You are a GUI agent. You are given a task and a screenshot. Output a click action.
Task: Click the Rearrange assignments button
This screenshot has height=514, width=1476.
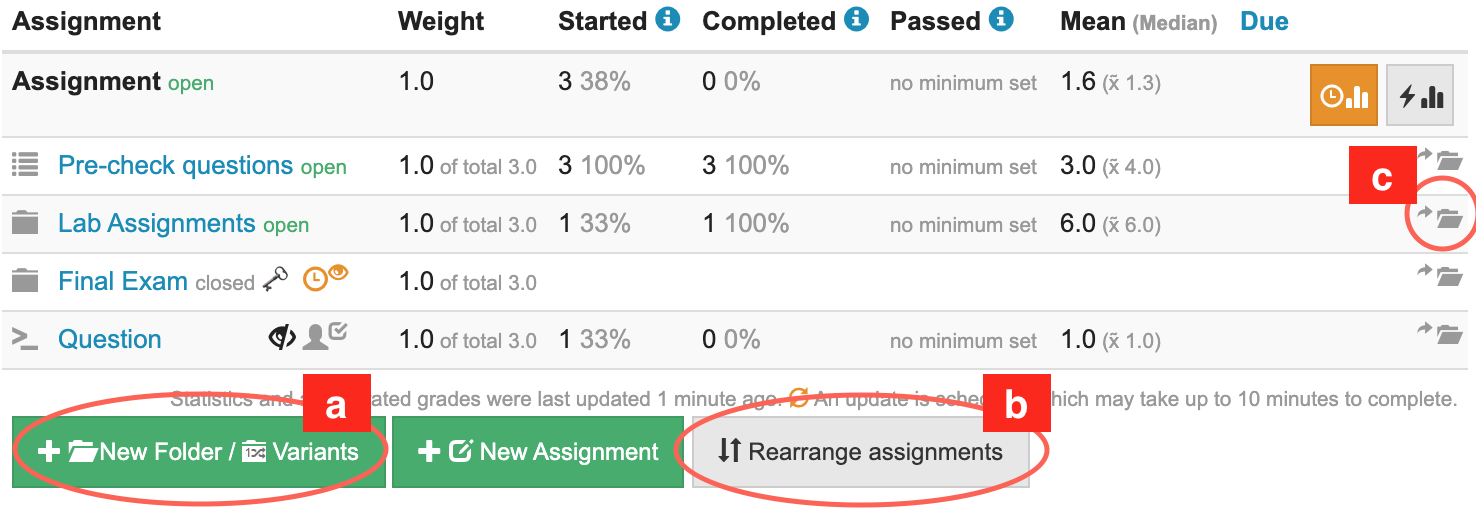click(861, 452)
